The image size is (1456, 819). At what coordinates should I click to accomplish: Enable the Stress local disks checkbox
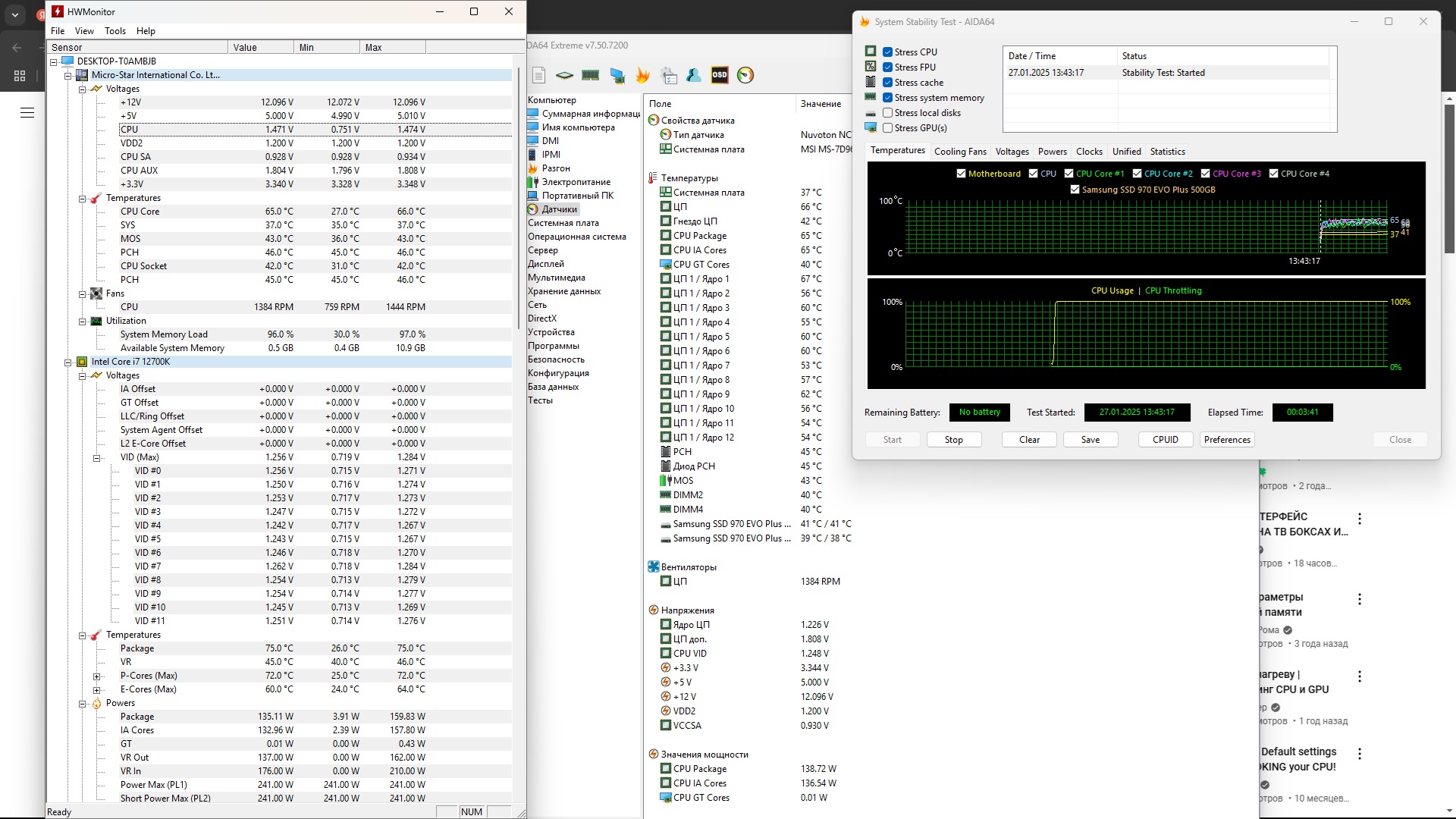[887, 113]
